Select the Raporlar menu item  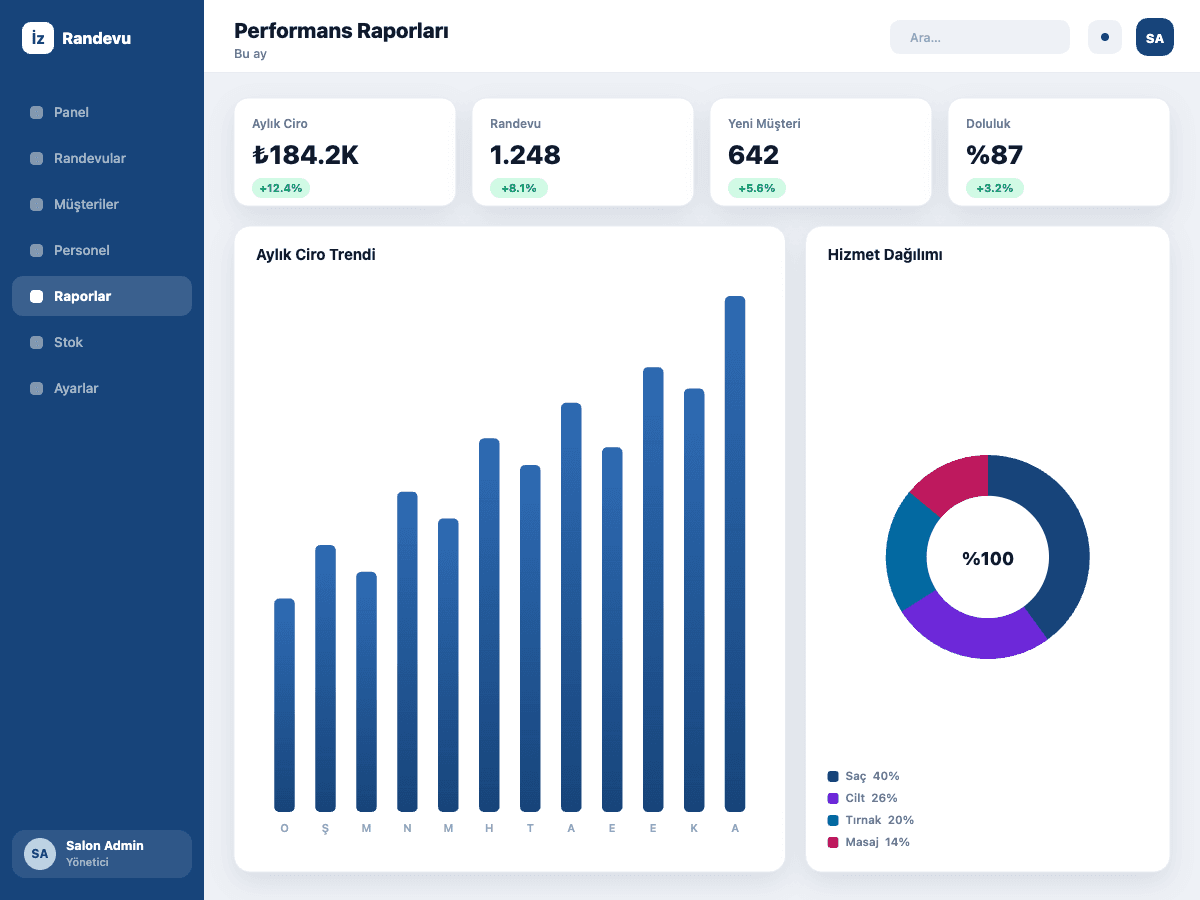click(x=102, y=296)
